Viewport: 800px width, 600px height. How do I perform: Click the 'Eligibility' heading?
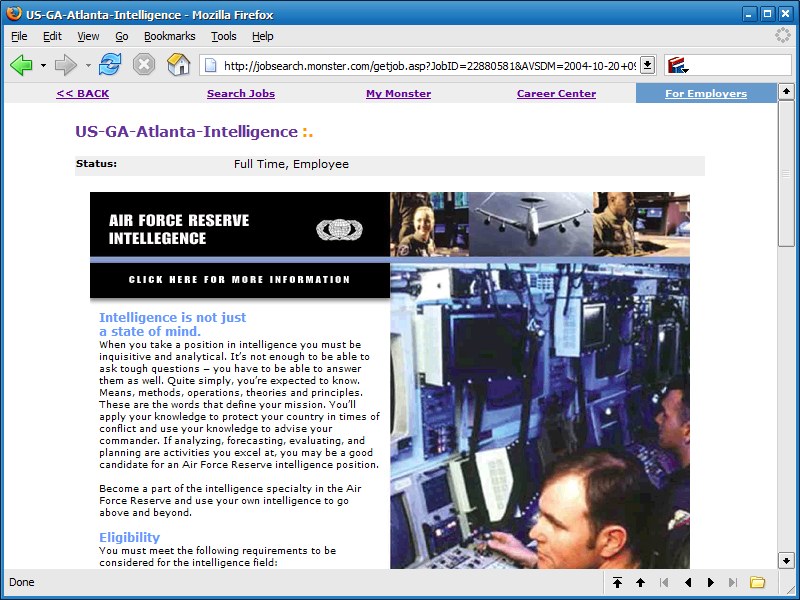point(130,537)
